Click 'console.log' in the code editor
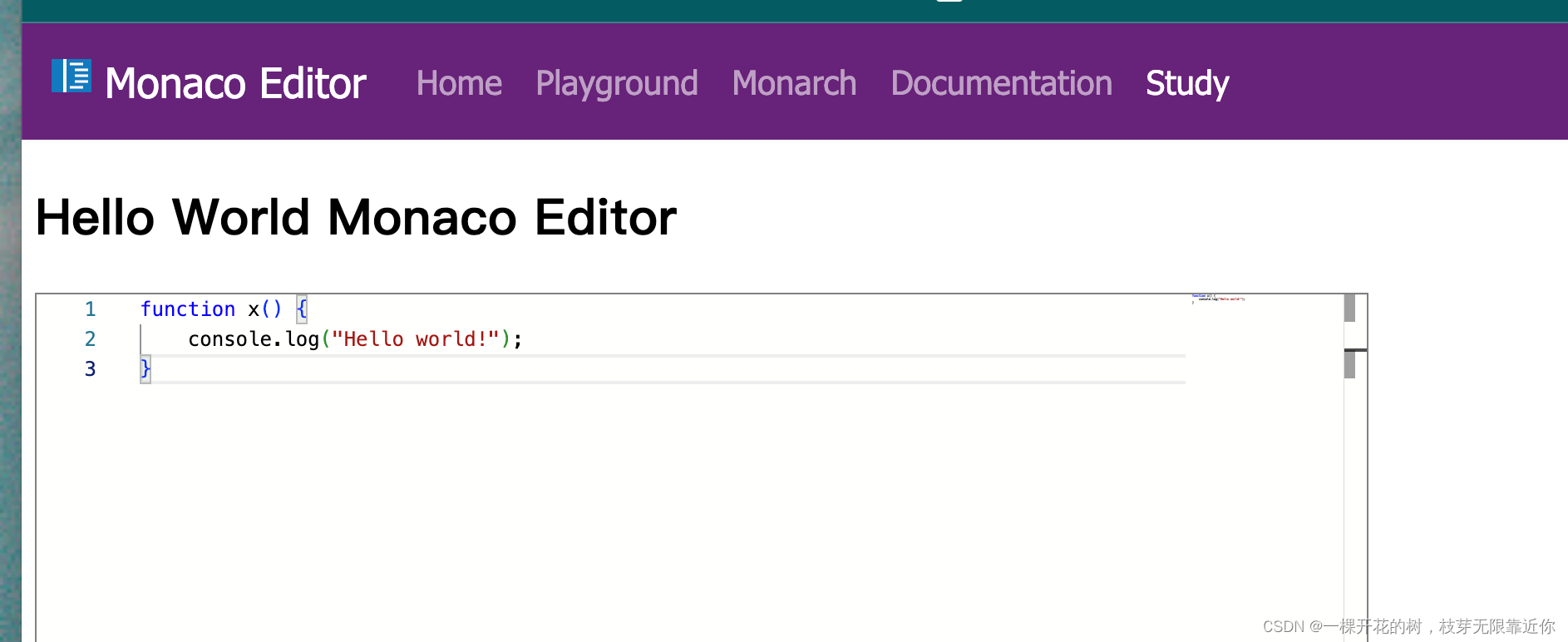 pyautogui.click(x=254, y=339)
